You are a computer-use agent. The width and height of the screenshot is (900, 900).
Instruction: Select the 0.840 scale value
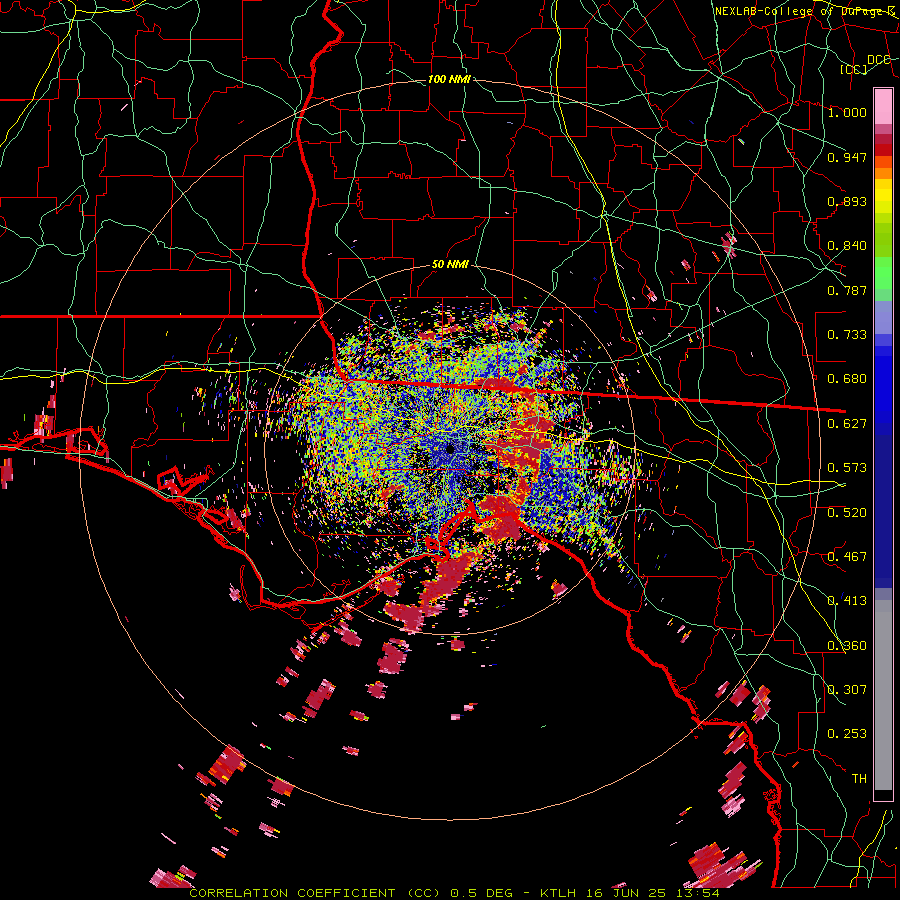pos(847,246)
